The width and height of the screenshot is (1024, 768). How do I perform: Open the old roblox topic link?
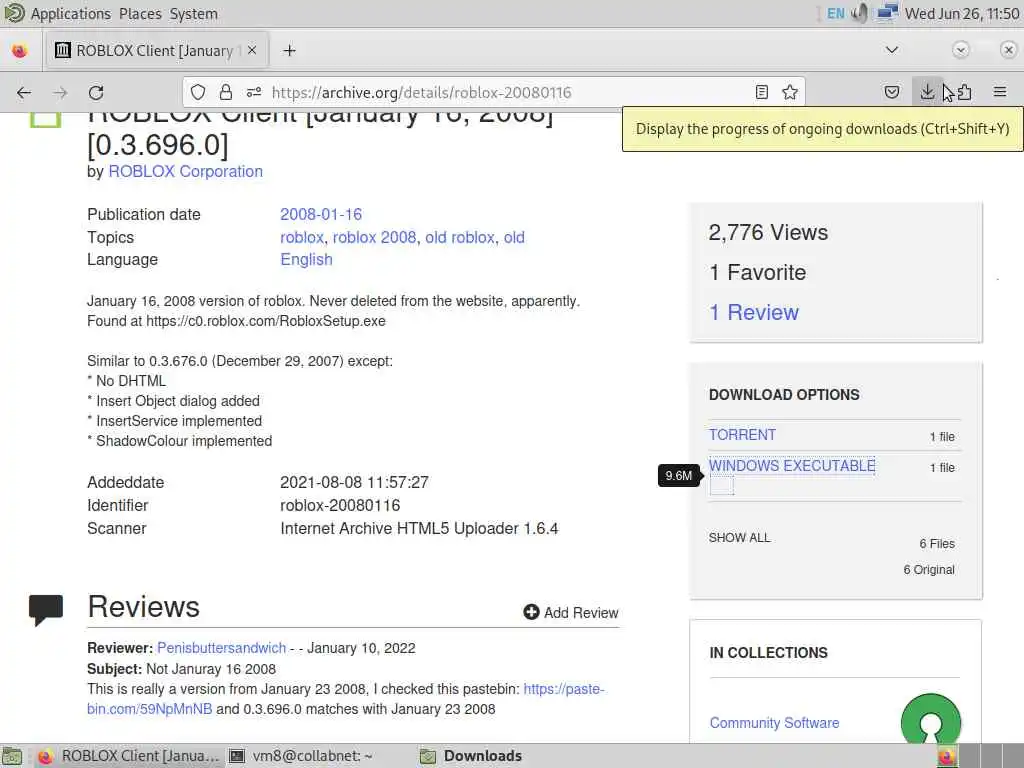click(x=460, y=237)
